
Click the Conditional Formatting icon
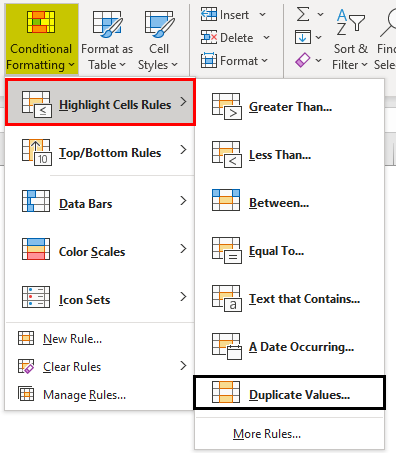tap(41, 22)
